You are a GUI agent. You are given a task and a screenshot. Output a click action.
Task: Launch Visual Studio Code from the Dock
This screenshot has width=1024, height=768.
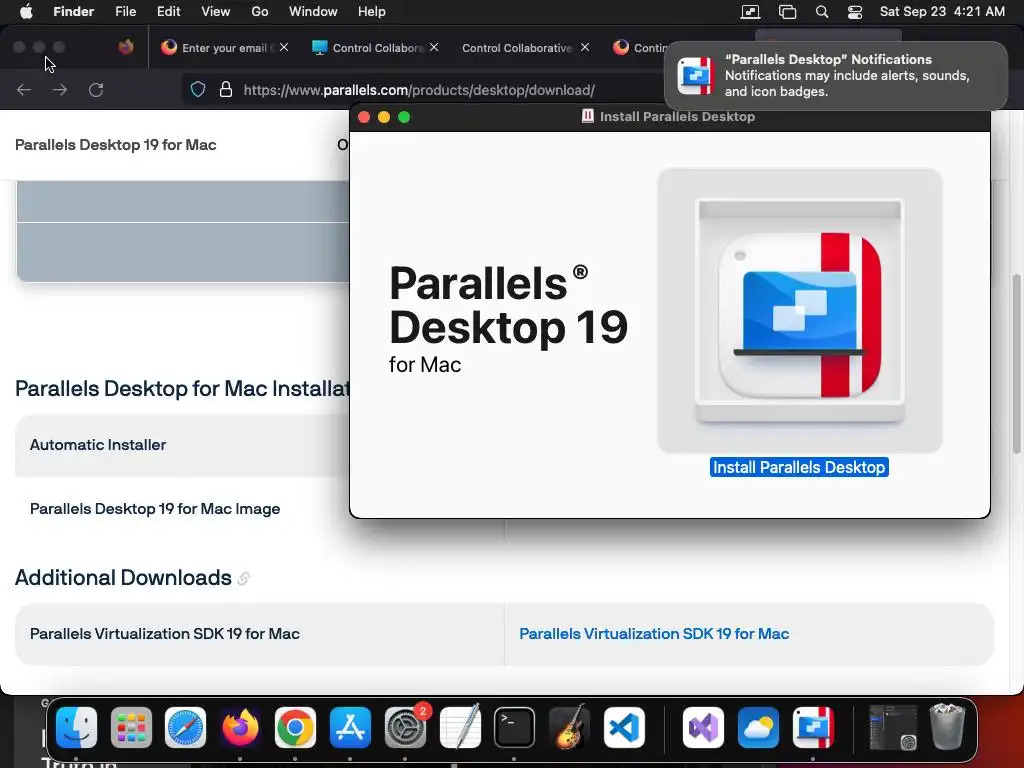pos(624,728)
